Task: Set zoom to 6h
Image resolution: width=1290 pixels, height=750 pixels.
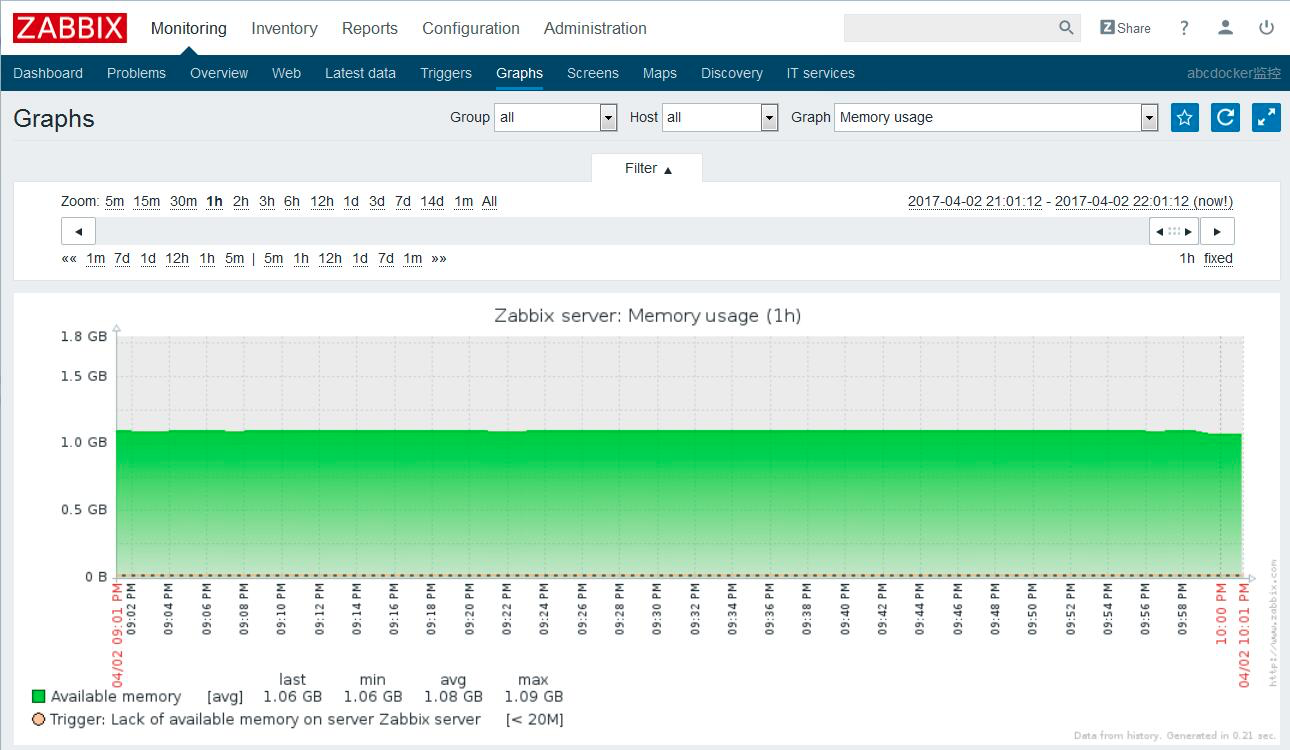Action: point(292,201)
